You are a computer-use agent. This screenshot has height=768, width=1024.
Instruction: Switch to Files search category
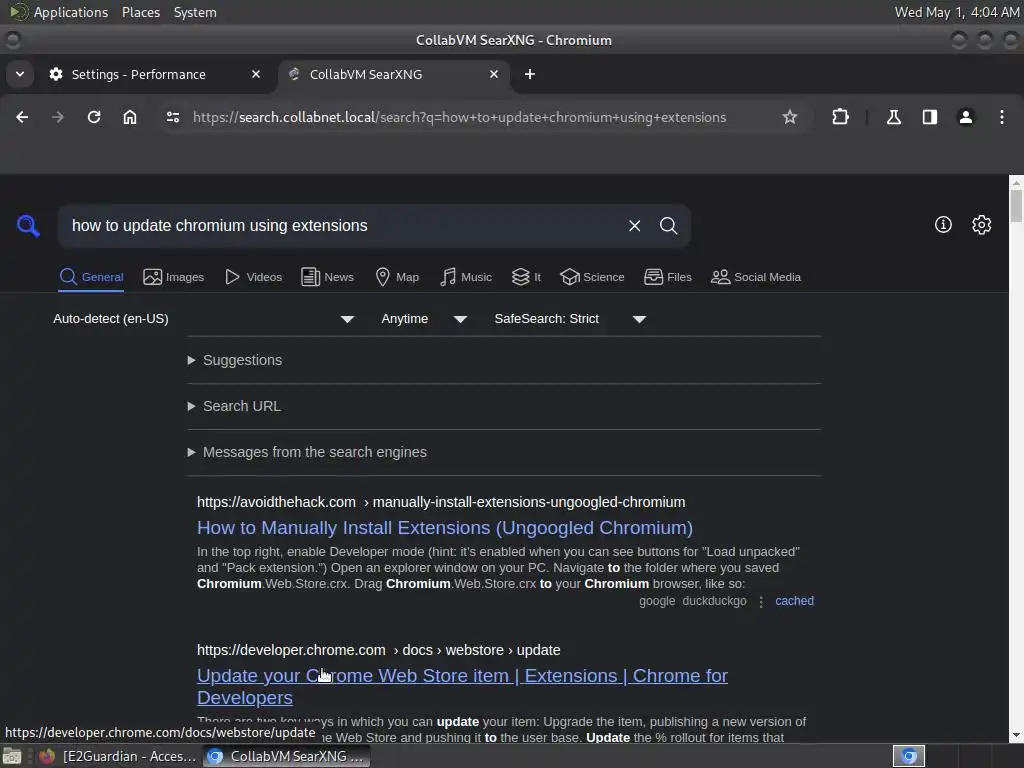(x=667, y=277)
